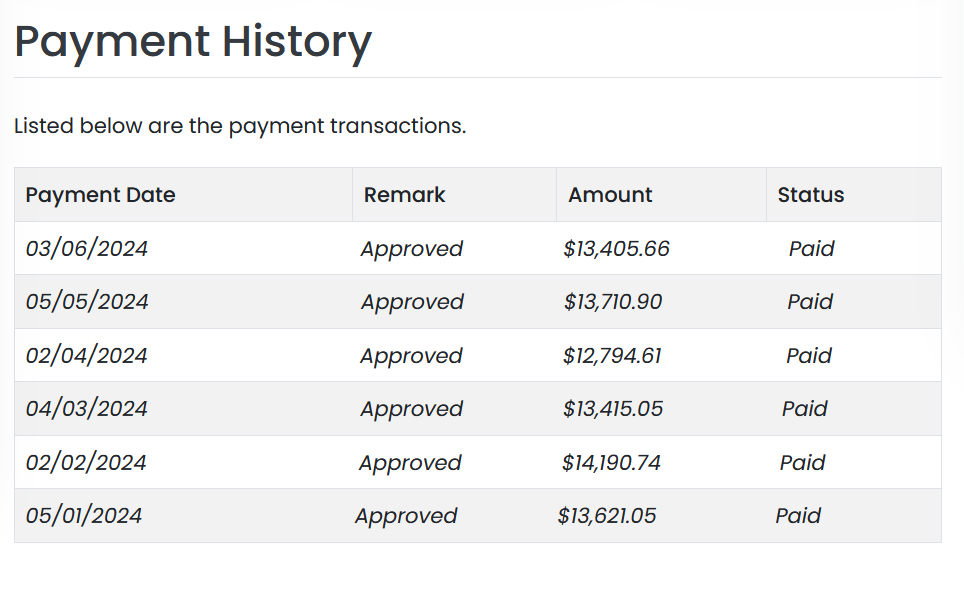Select the 05/05/2024 payment date cell

(87, 302)
